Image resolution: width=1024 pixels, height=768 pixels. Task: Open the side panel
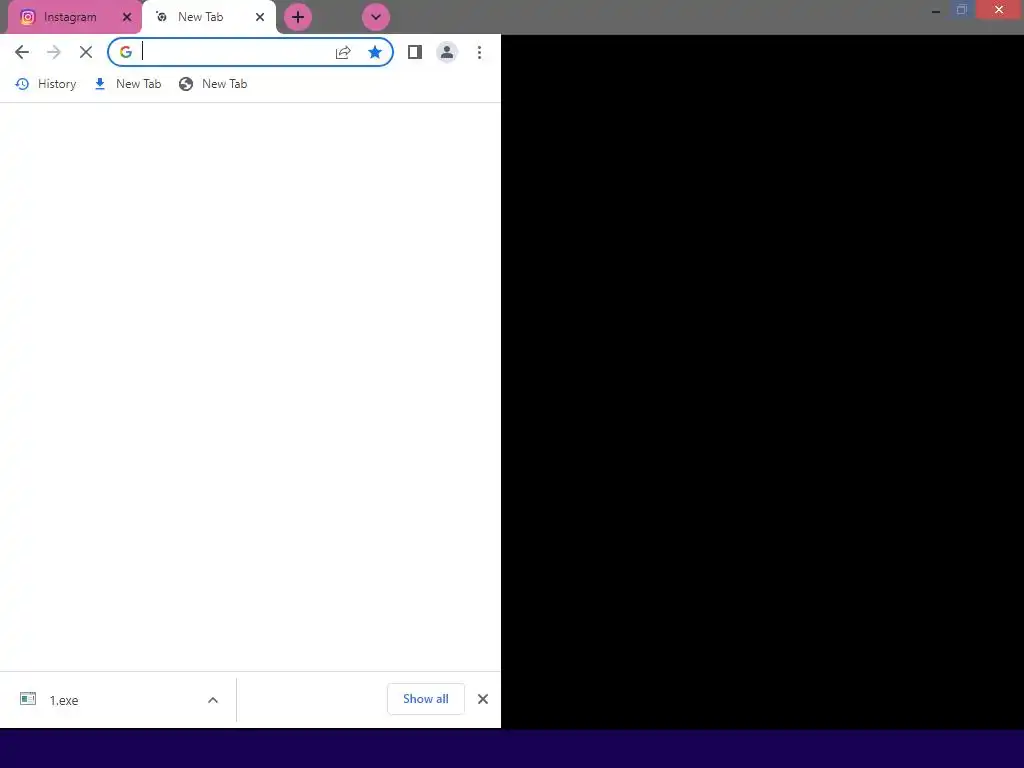point(415,52)
